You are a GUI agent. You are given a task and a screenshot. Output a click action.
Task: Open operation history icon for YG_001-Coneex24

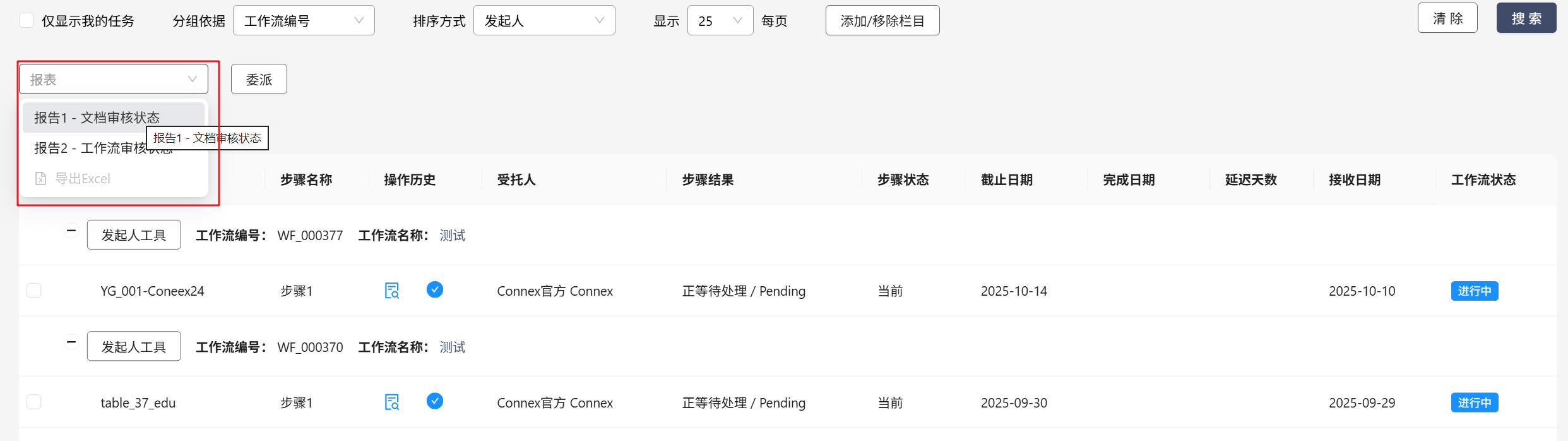392,291
